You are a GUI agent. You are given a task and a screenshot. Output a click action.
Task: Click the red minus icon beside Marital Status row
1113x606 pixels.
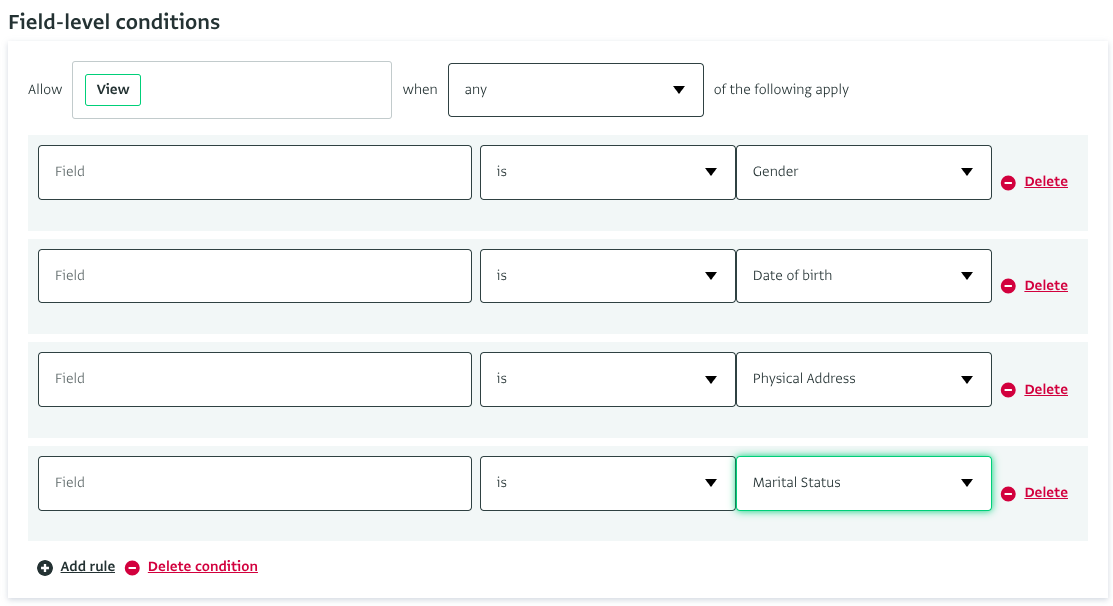click(x=1008, y=493)
